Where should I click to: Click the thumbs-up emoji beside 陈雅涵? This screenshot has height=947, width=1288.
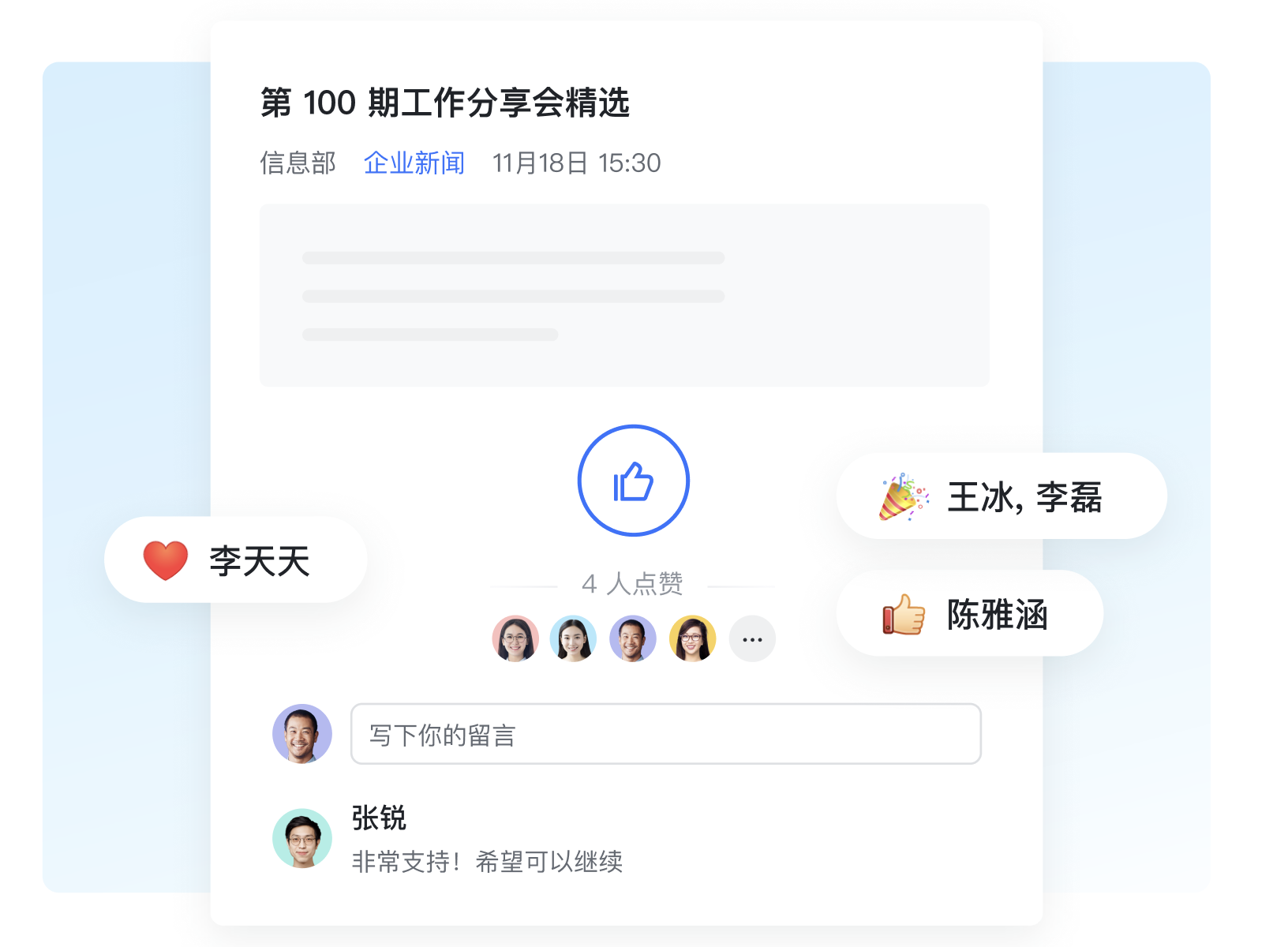[904, 615]
